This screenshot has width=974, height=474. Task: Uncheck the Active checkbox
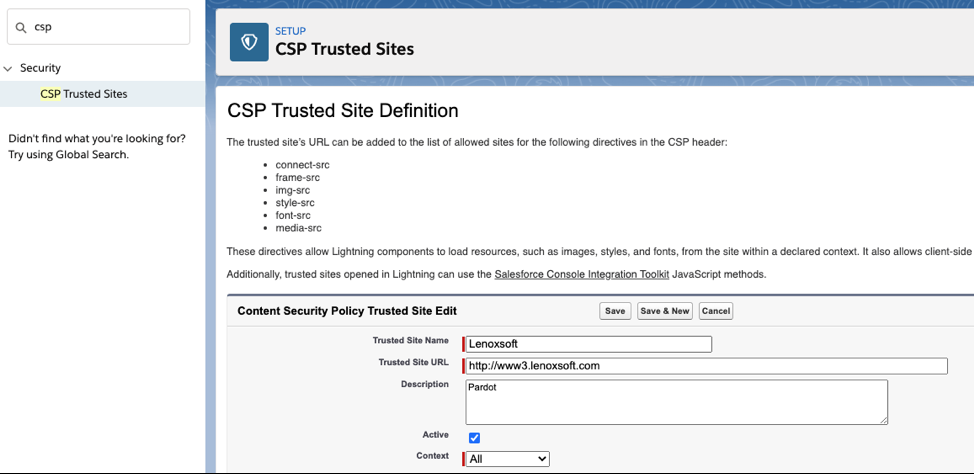point(475,438)
